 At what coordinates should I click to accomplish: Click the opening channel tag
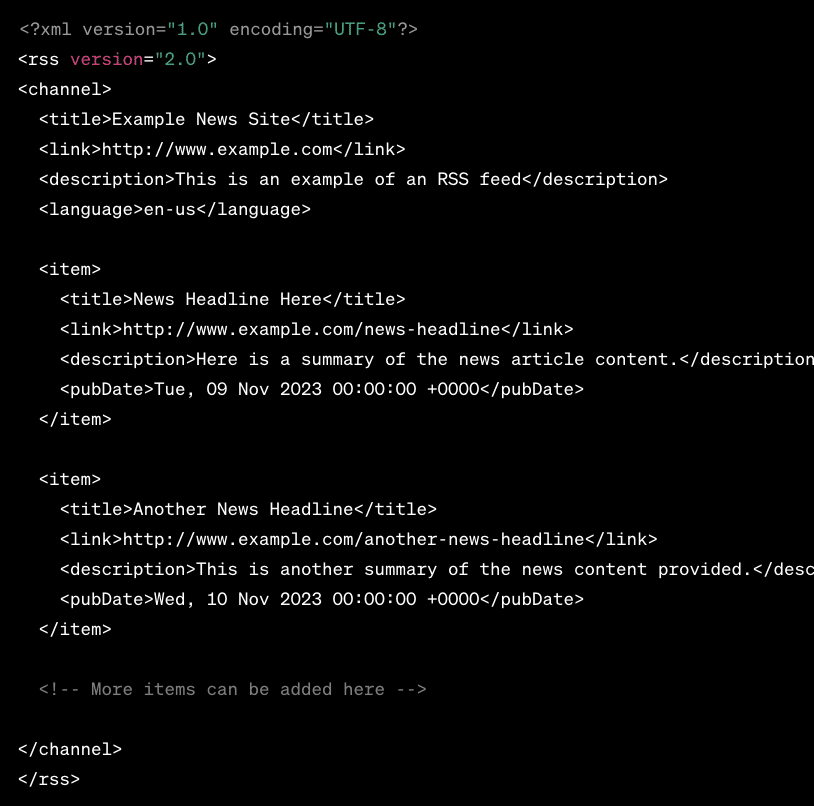coord(65,89)
